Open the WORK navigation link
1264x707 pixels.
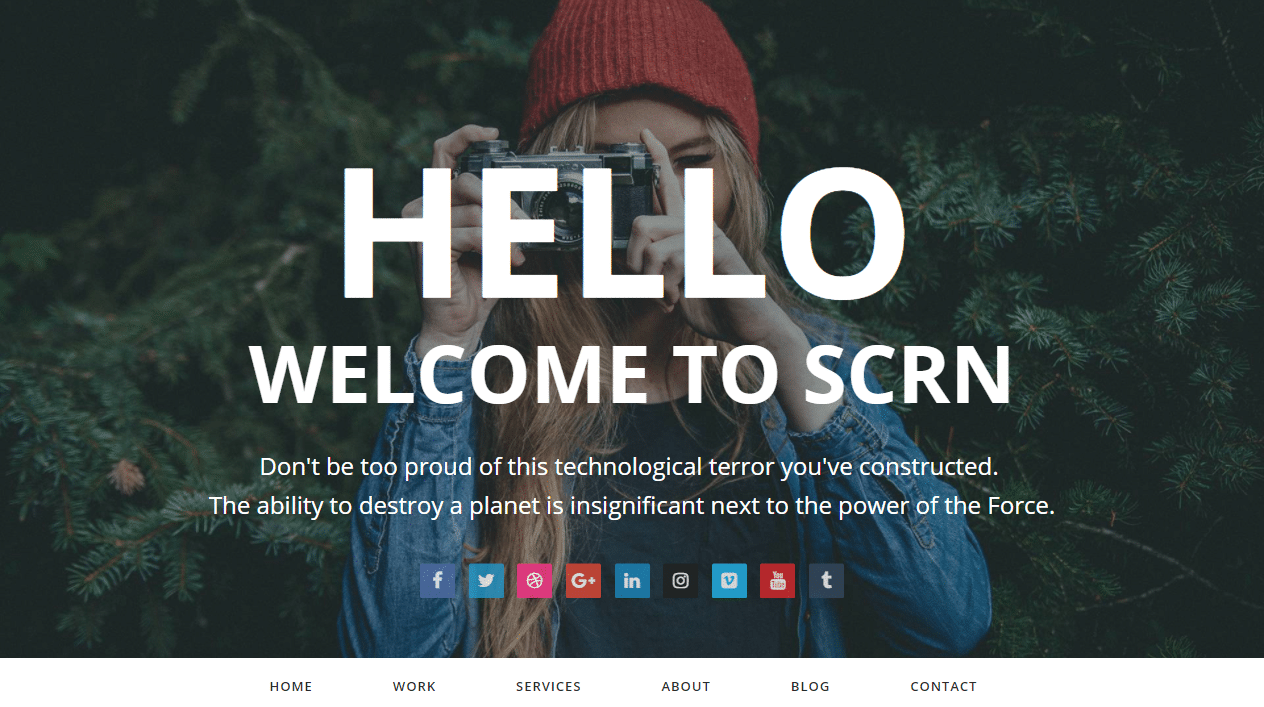414,687
